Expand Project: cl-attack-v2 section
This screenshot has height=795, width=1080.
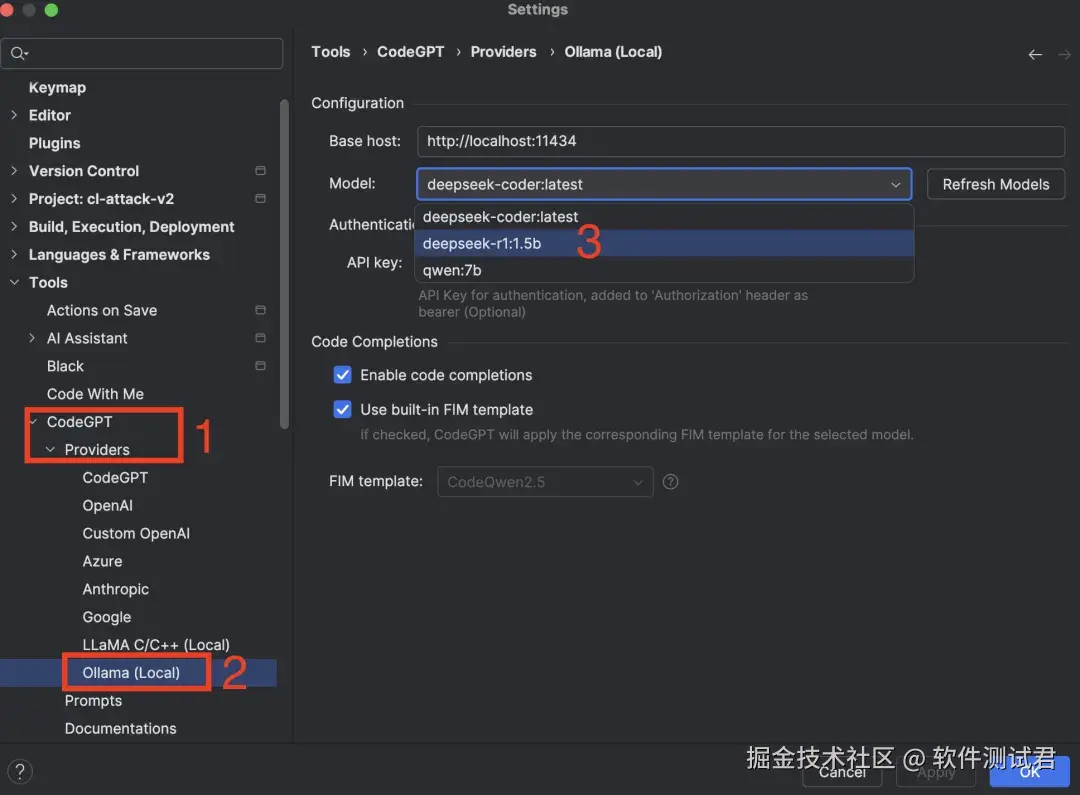[14, 198]
